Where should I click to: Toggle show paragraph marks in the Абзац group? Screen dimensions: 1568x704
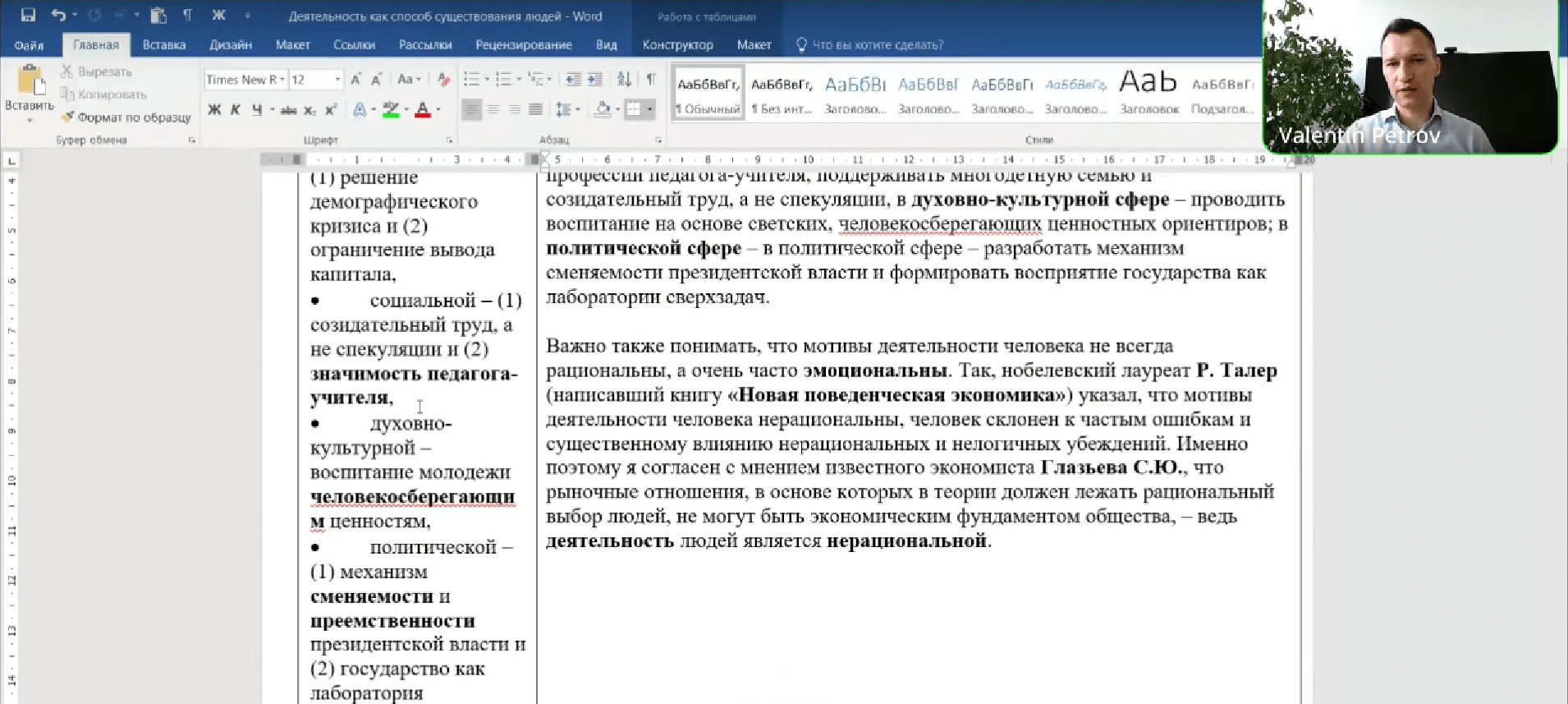click(x=651, y=79)
